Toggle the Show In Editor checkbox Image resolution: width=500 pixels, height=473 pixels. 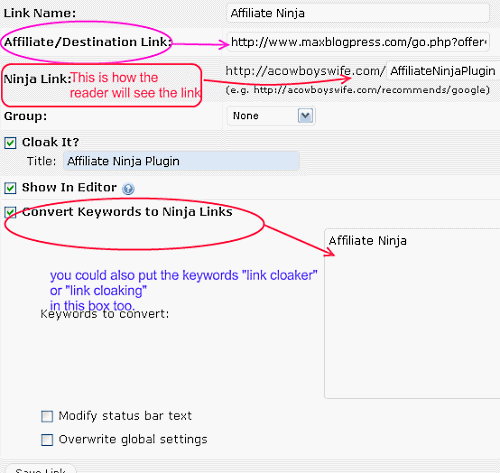point(10,188)
